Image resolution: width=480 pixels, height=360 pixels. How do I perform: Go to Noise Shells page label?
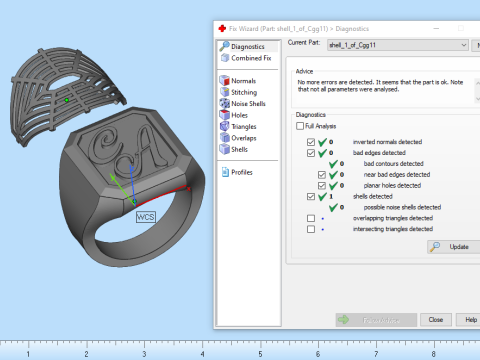pos(248,104)
